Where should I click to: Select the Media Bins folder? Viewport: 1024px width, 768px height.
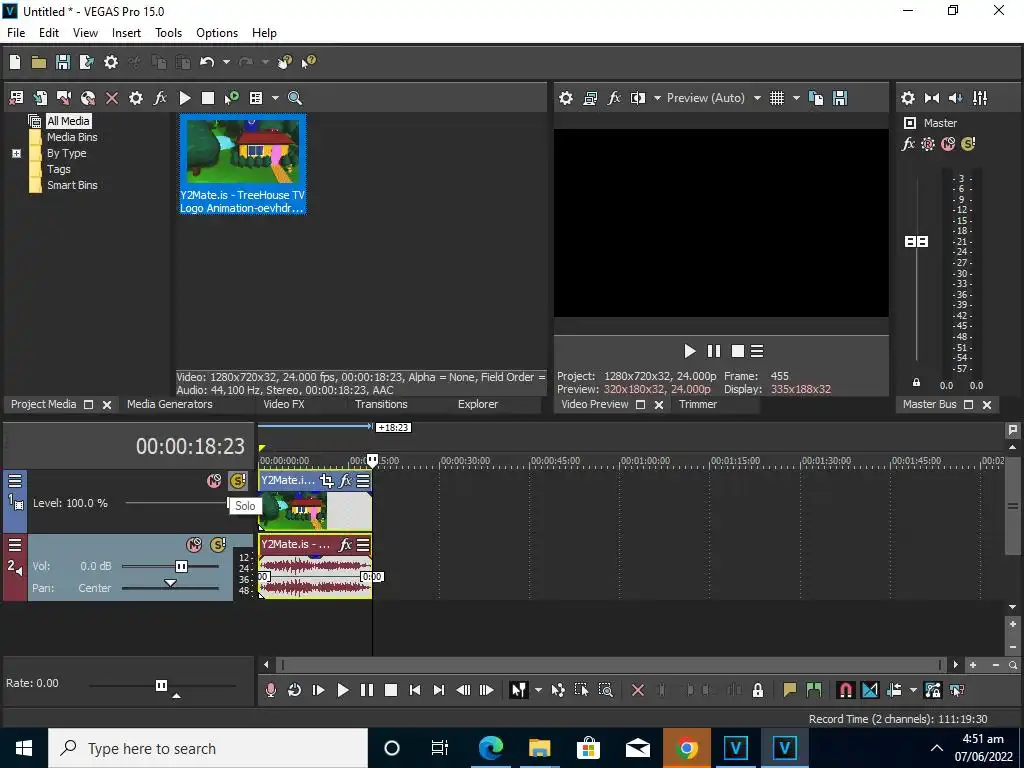coord(72,137)
